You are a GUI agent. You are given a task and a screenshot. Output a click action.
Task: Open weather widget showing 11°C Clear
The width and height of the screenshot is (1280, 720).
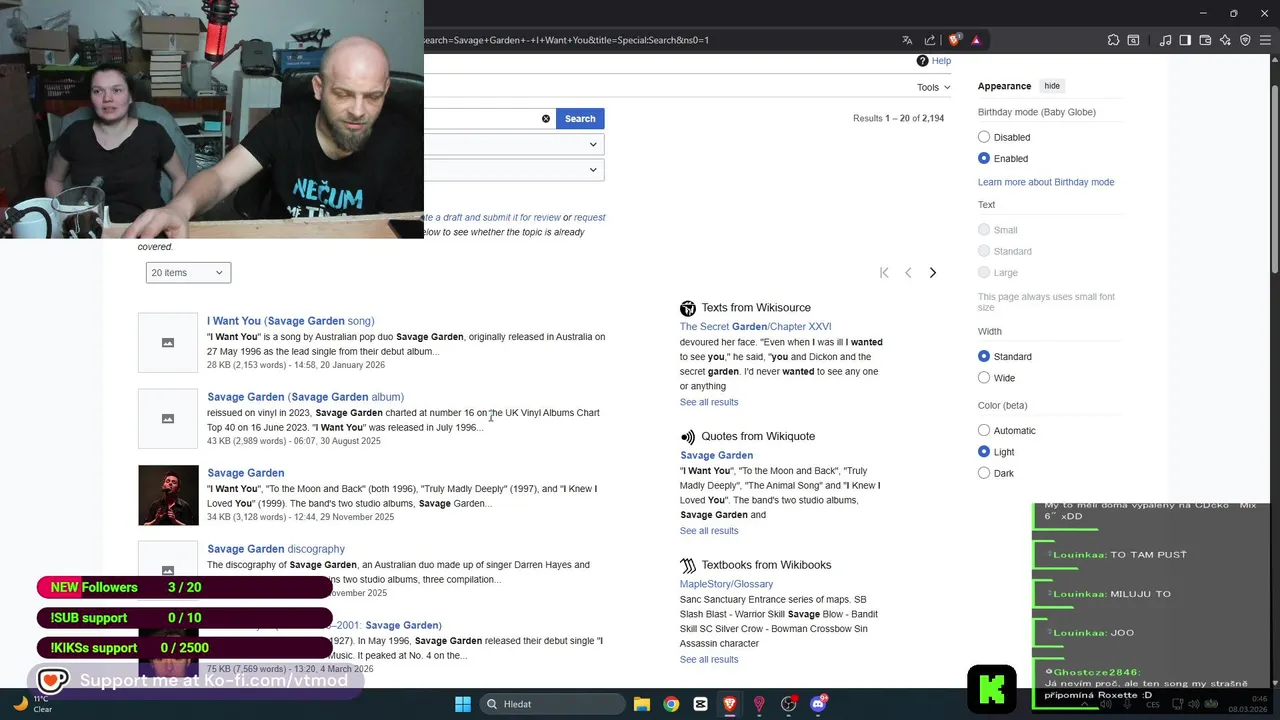point(31,704)
